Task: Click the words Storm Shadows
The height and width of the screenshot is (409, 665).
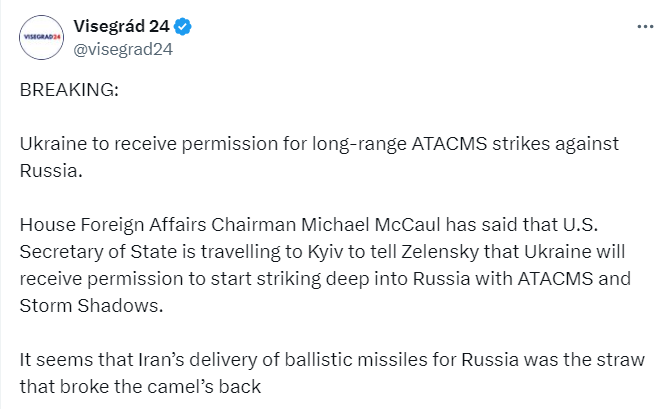Action: pos(91,305)
